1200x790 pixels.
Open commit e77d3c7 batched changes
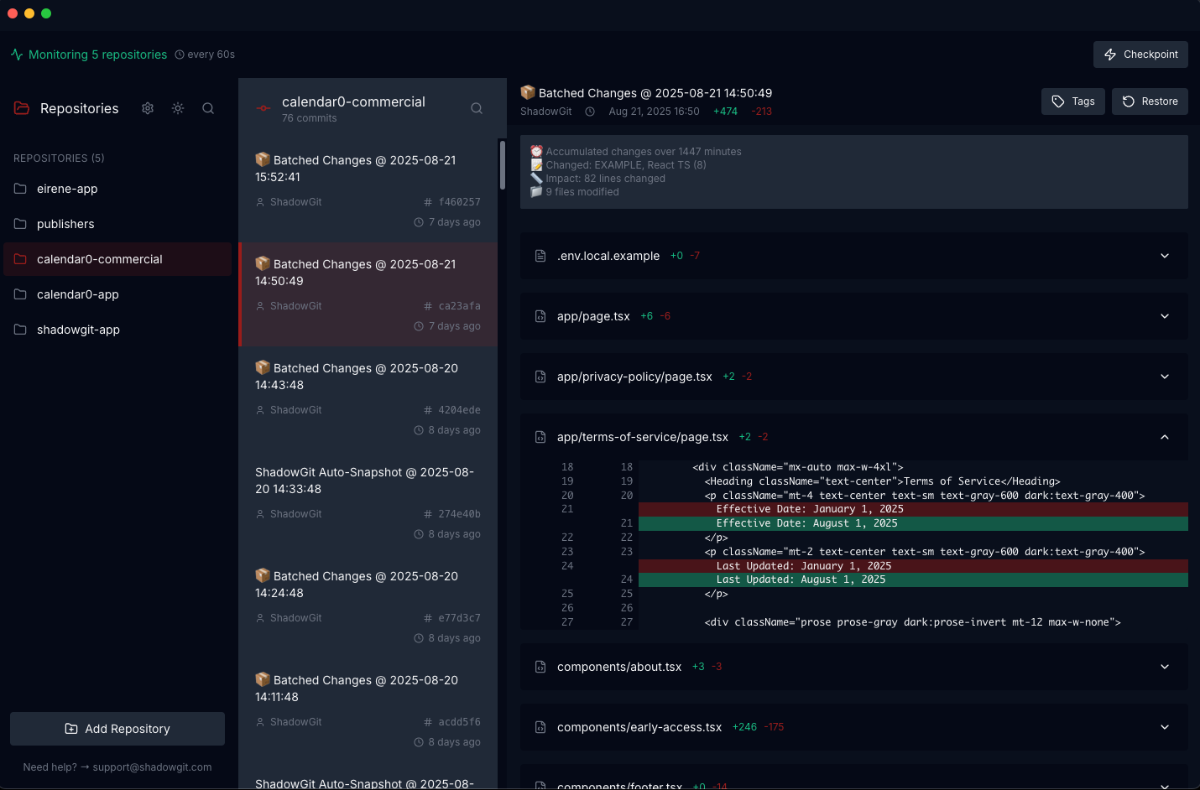pyautogui.click(x=367, y=606)
